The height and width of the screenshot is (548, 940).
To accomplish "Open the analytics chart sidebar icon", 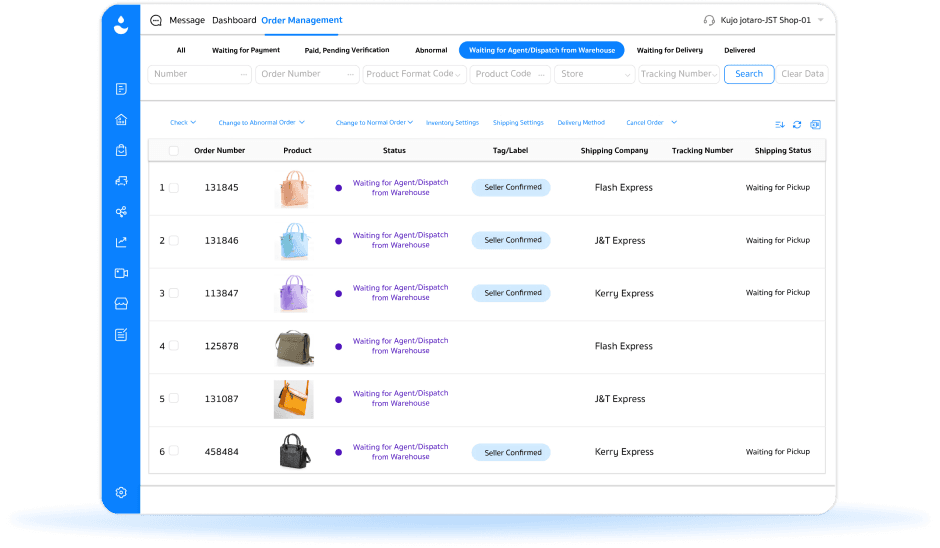I will click(121, 242).
